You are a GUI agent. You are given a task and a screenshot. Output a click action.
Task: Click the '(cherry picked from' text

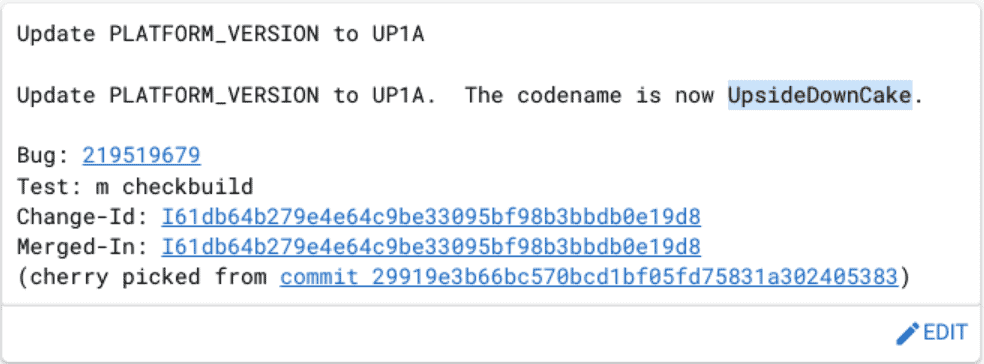[141, 277]
